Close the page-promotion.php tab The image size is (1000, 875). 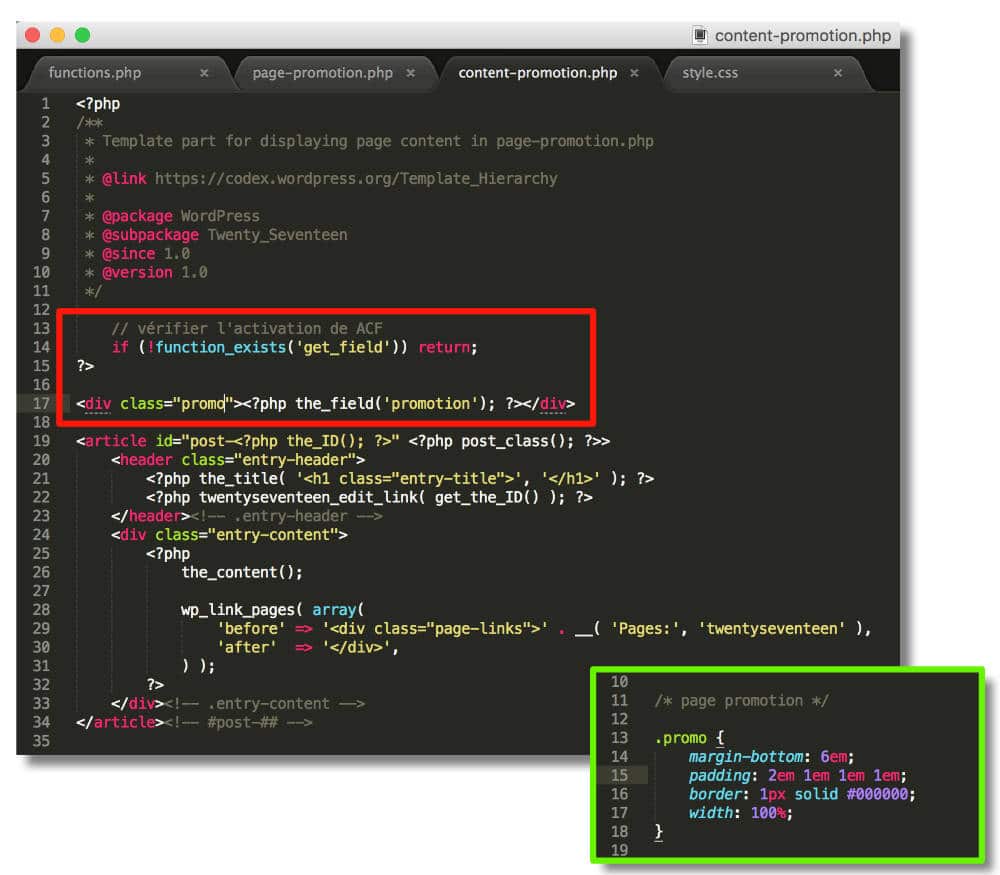tap(410, 73)
